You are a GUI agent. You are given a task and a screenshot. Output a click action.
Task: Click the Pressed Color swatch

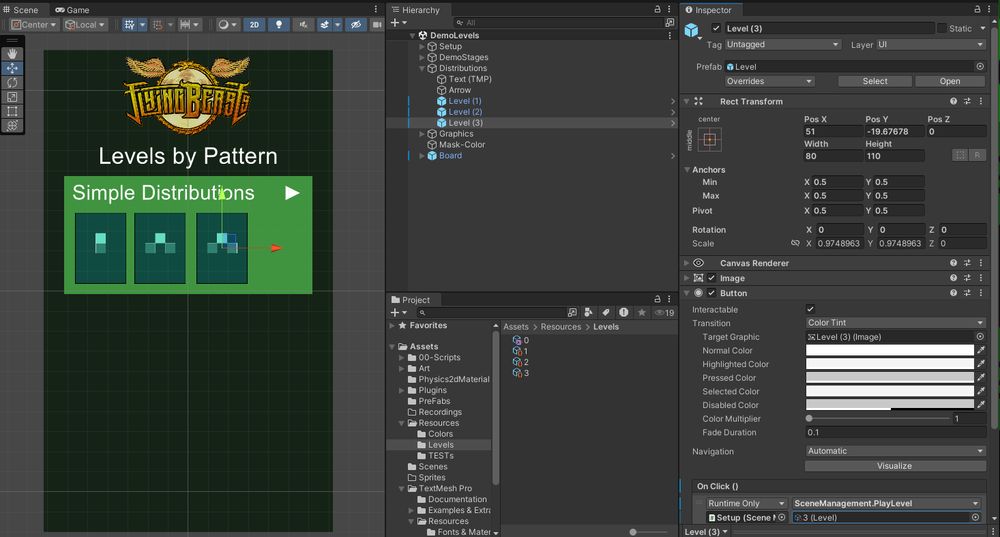pyautogui.click(x=889, y=378)
